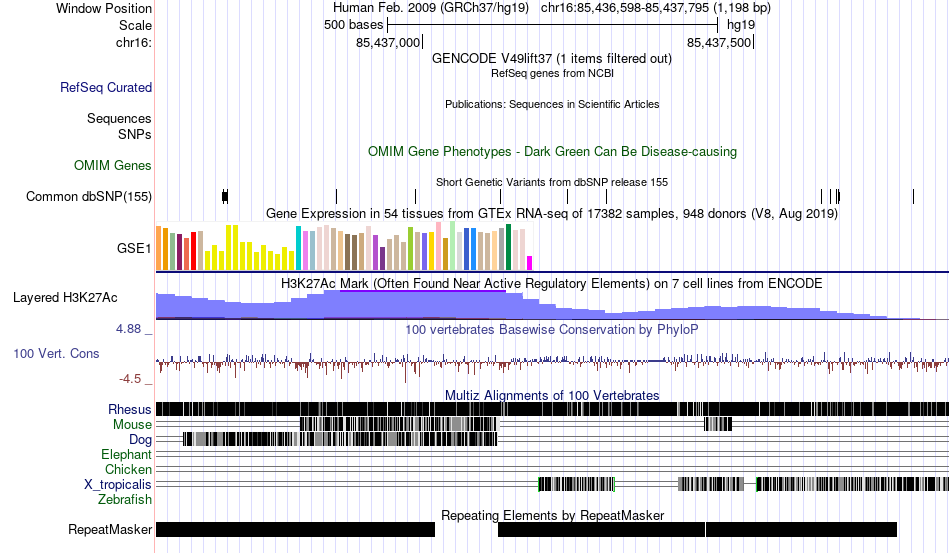Click the 100 Vert. Cons label
Viewport: 950px width, 553px height.
click(x=56, y=353)
